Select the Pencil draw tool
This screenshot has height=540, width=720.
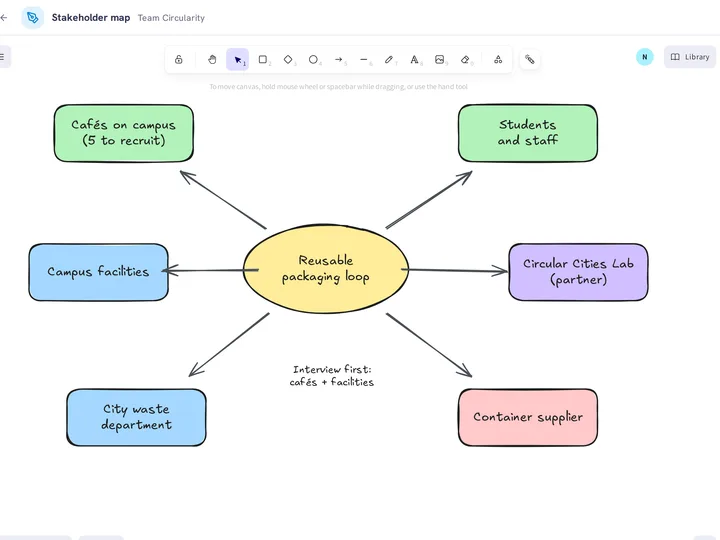(x=389, y=59)
